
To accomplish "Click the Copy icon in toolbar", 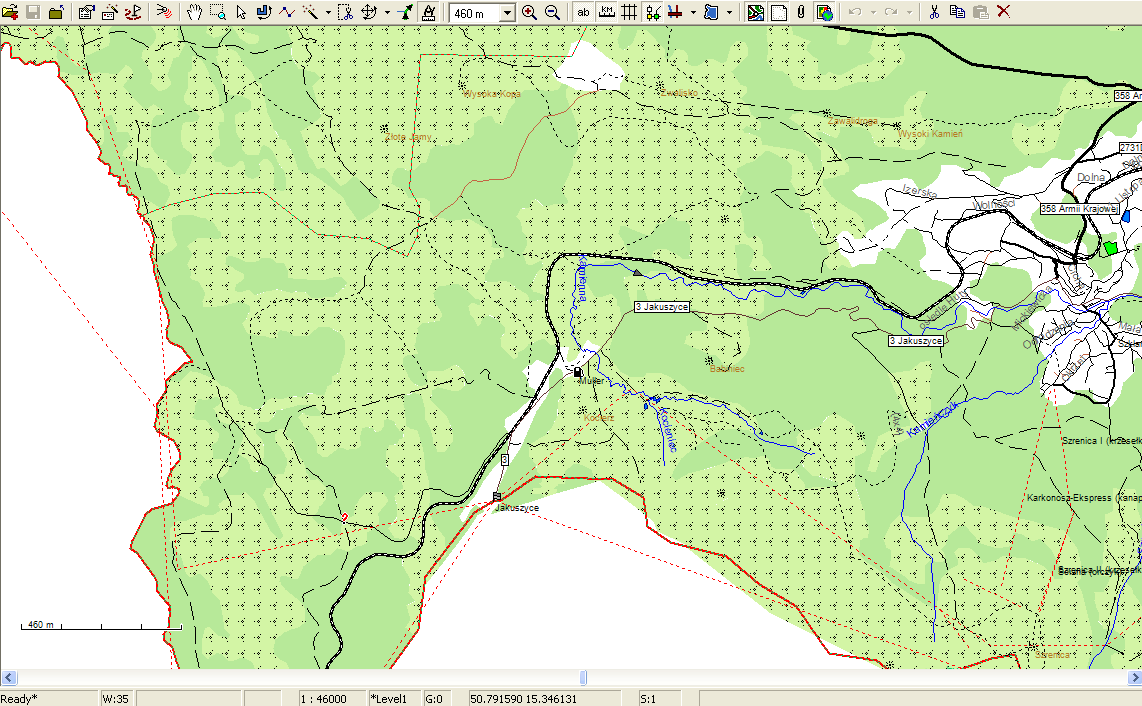I will (x=957, y=12).
